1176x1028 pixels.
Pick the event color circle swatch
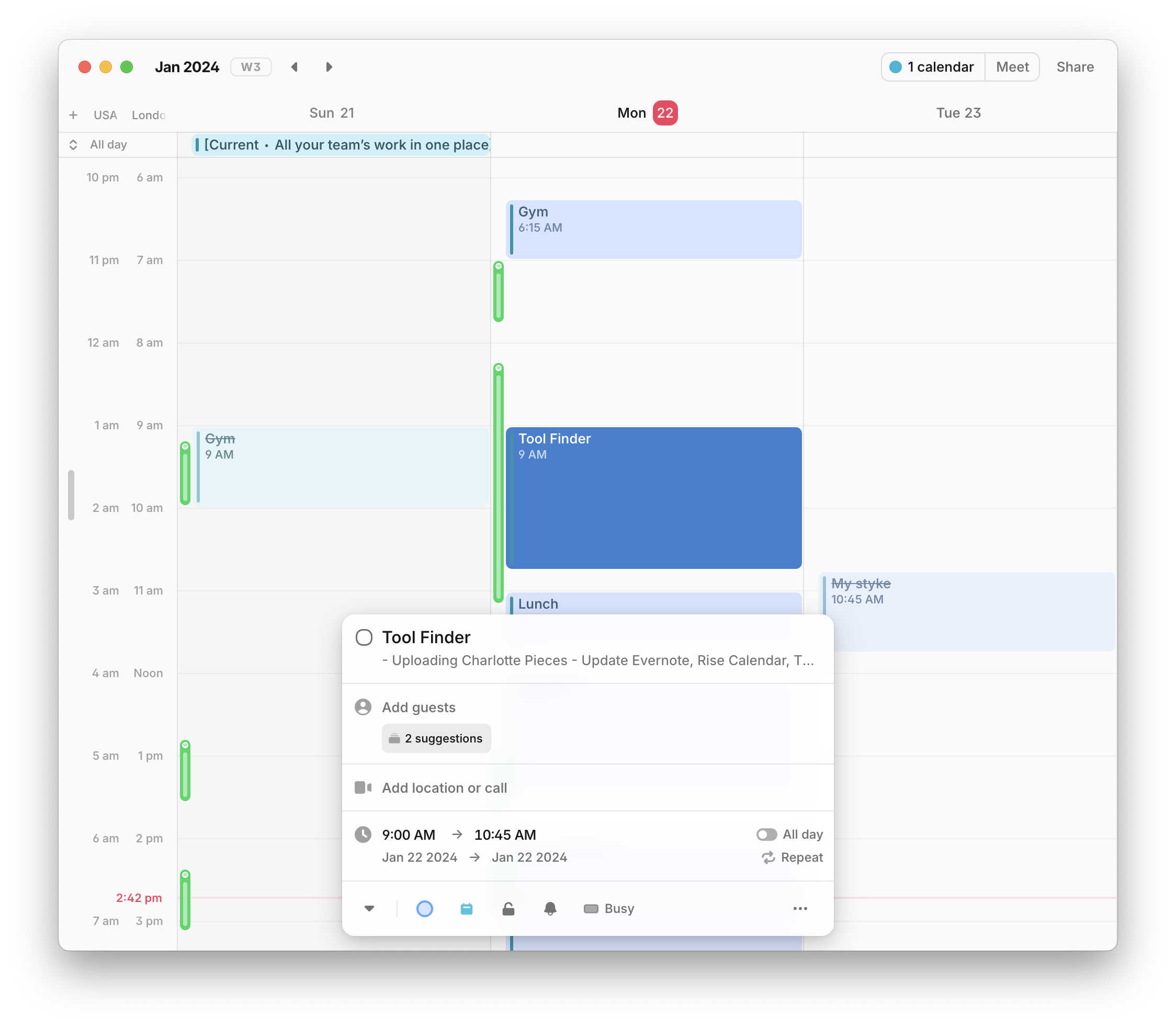[x=424, y=909]
